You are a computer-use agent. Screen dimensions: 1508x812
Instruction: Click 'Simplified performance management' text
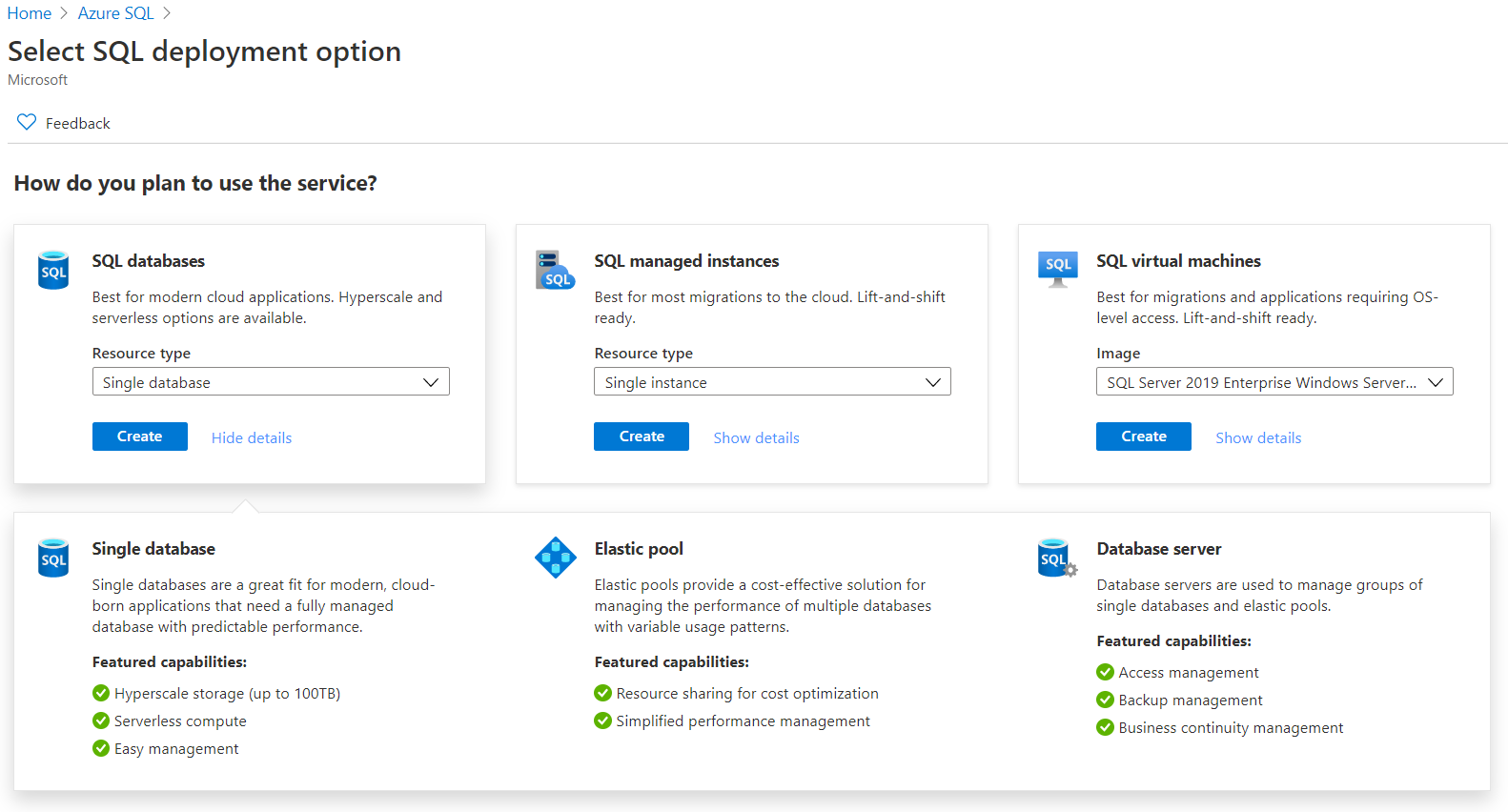click(x=743, y=721)
